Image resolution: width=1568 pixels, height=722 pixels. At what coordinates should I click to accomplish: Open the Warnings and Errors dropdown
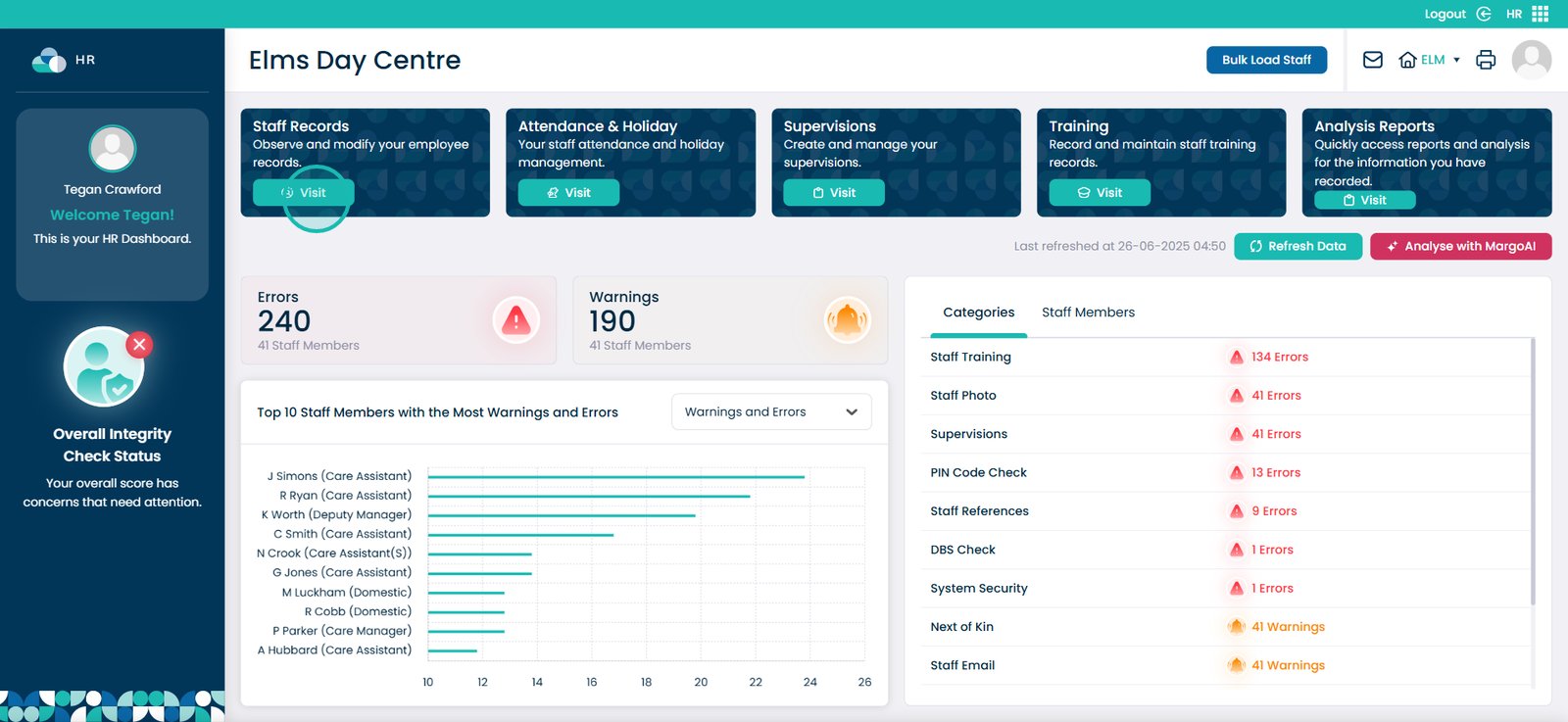770,412
